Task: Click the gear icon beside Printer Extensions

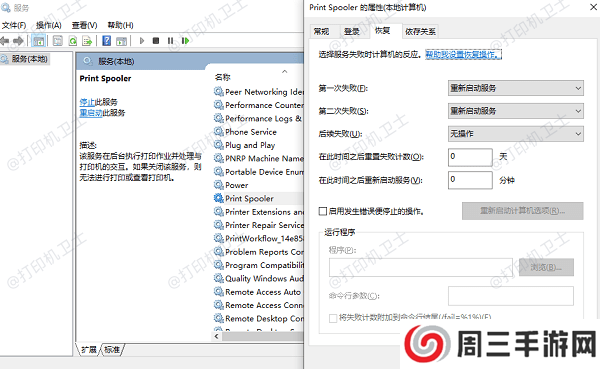Action: click(218, 212)
